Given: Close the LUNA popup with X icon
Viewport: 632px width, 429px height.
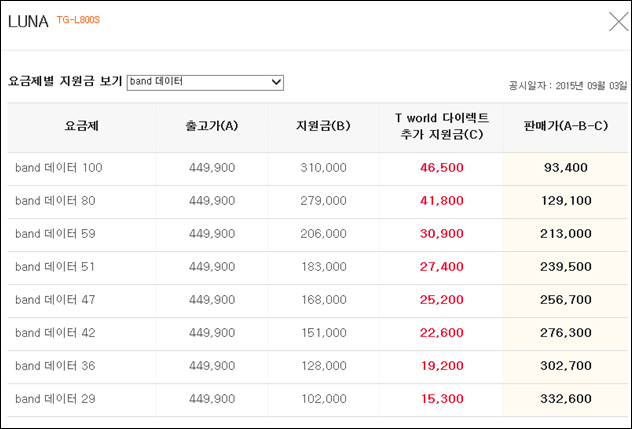Looking at the screenshot, I should [x=618, y=21].
